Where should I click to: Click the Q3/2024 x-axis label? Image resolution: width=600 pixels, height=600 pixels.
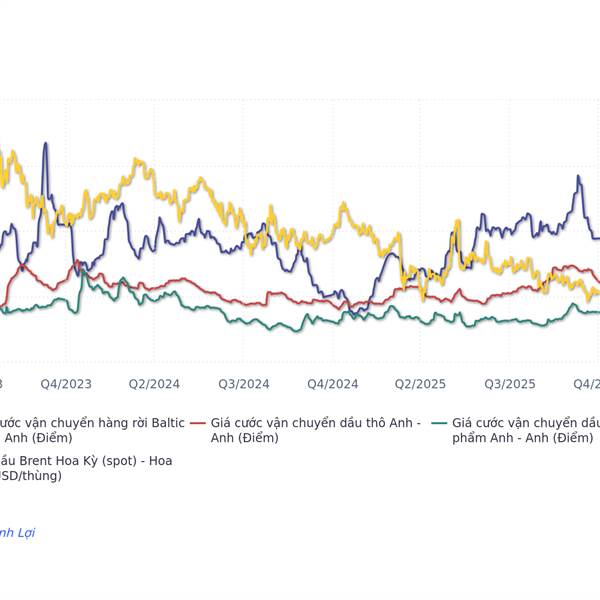244,384
